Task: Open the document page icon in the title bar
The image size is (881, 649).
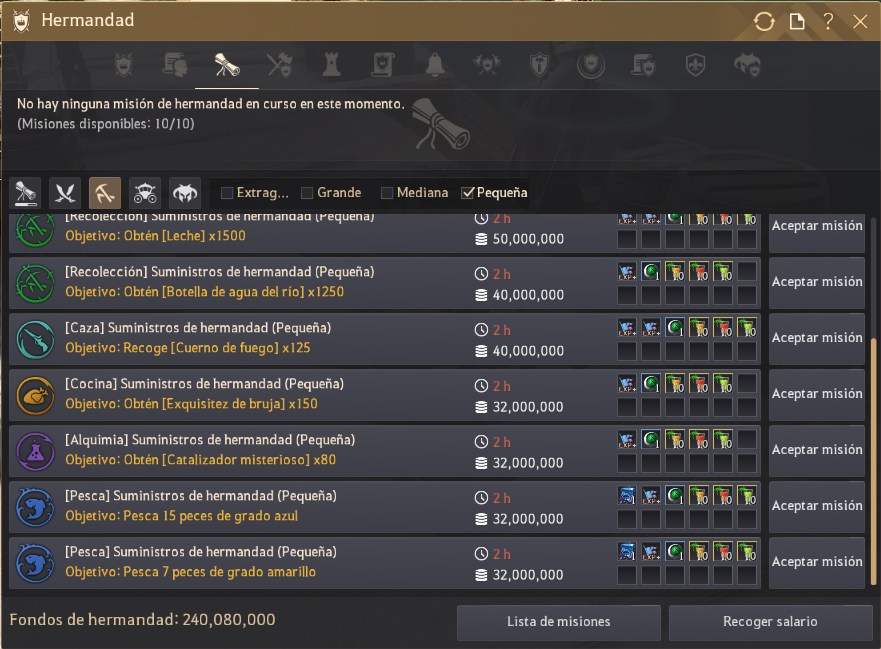Action: [x=797, y=21]
